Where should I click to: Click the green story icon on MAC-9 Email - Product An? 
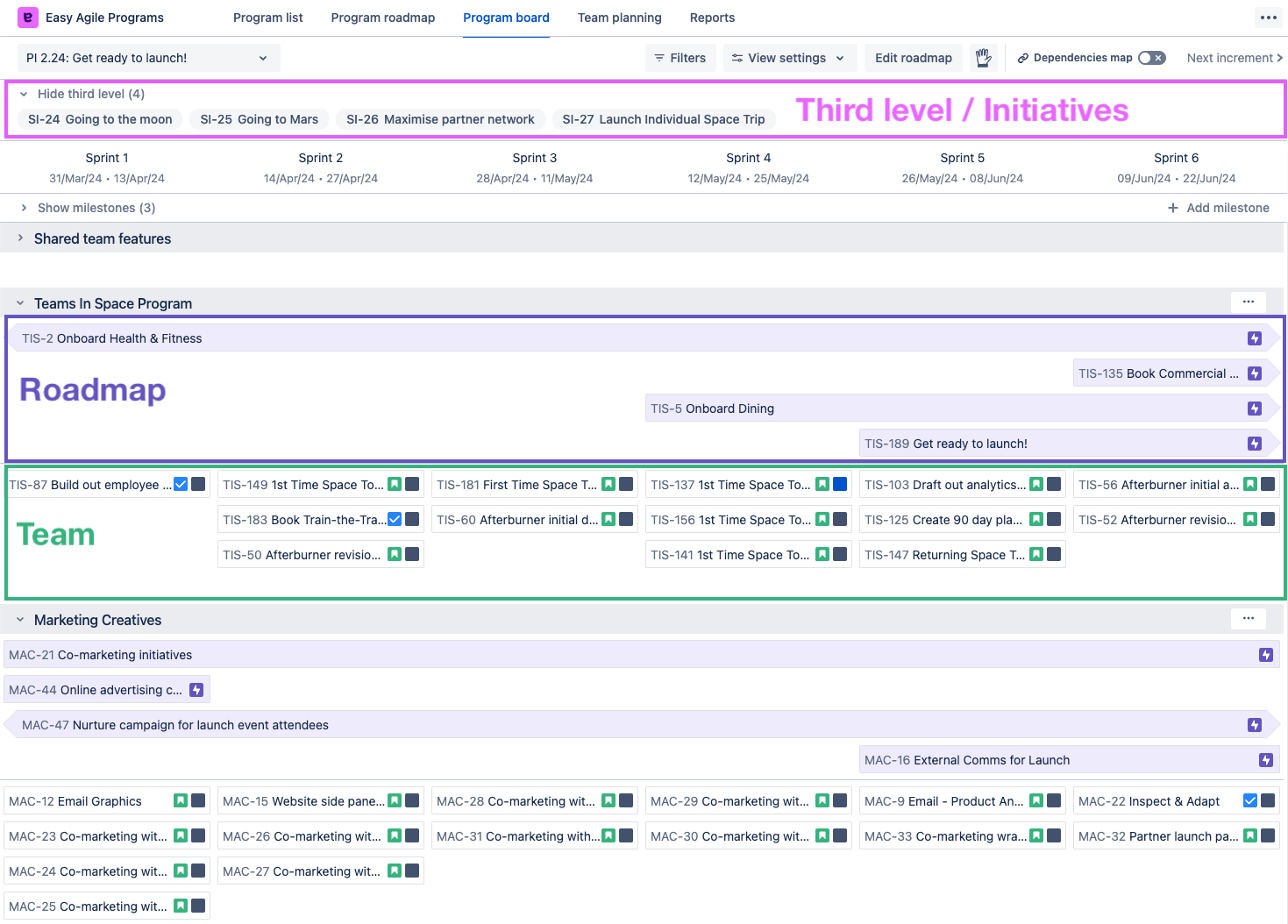(x=1036, y=800)
